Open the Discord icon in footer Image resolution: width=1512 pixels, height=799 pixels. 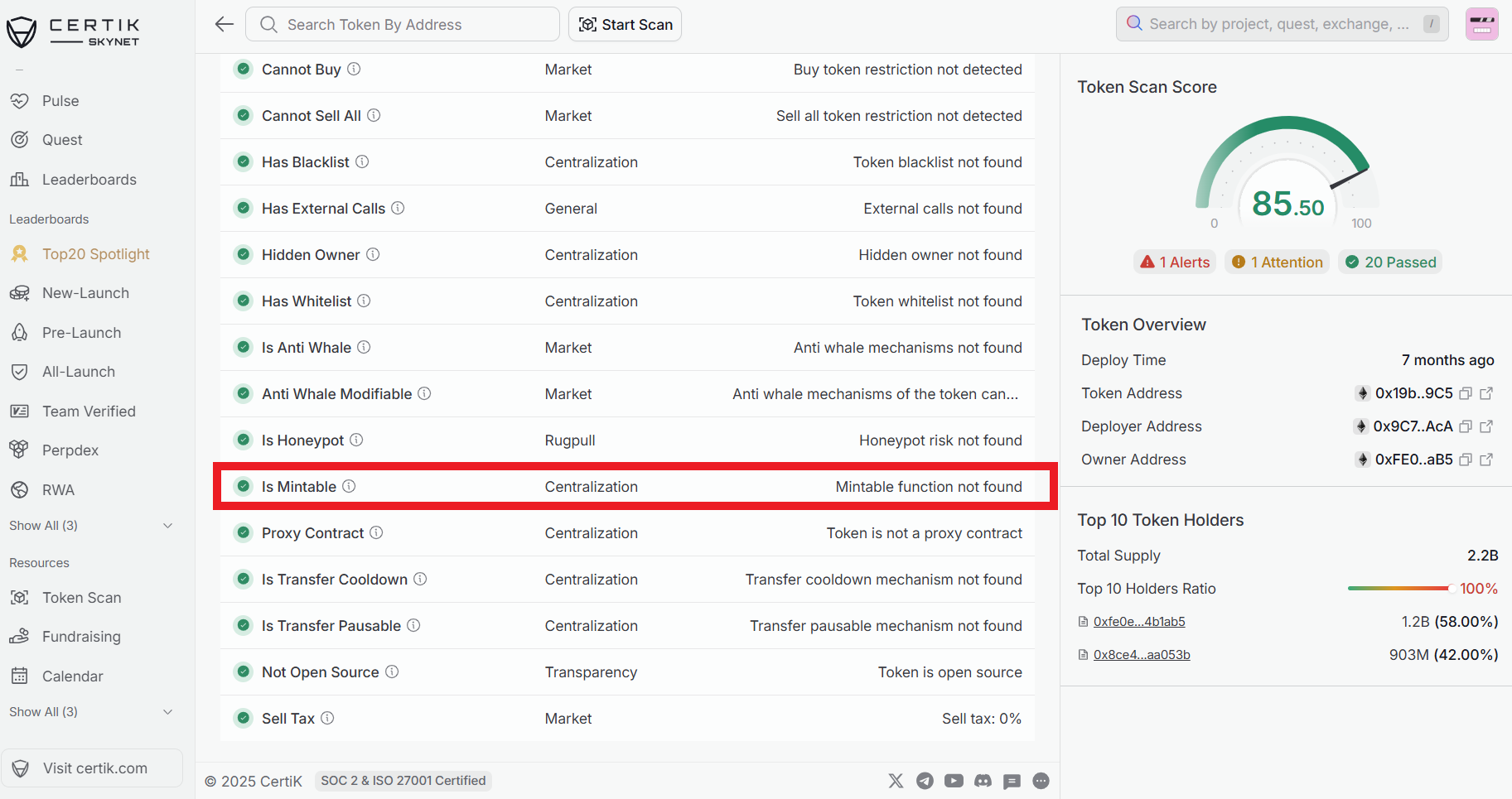(x=983, y=781)
